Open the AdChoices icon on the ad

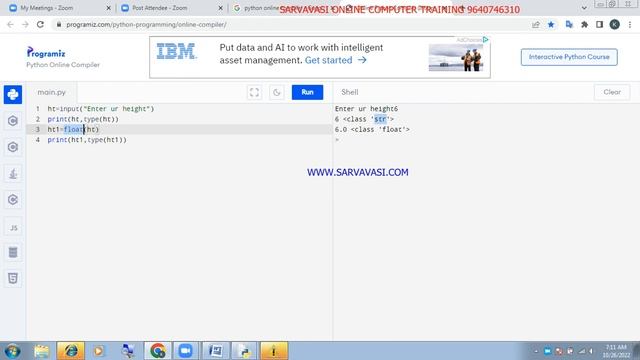[x=485, y=40]
